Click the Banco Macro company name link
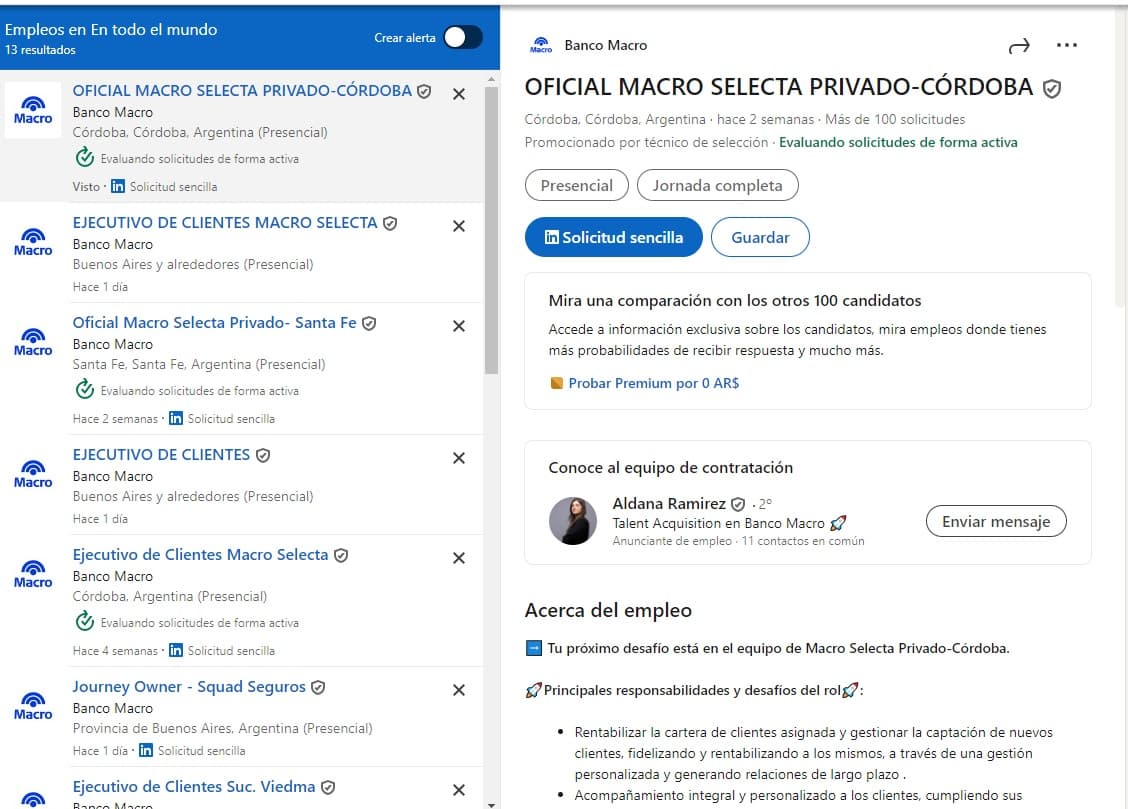Viewport: 1128px width, 809px height. 605,45
